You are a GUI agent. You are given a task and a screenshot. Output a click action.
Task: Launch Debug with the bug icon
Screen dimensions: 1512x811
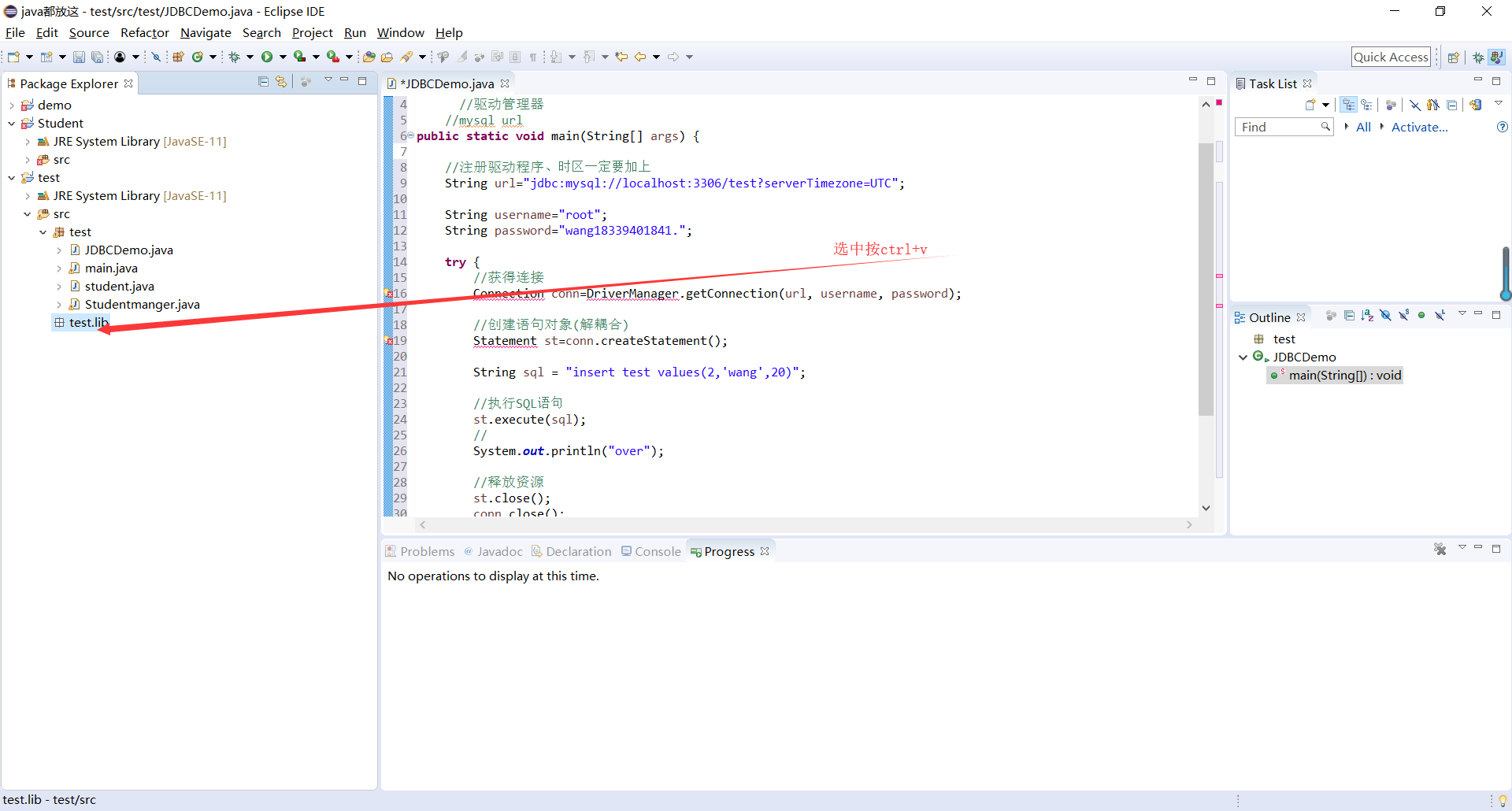click(x=234, y=57)
